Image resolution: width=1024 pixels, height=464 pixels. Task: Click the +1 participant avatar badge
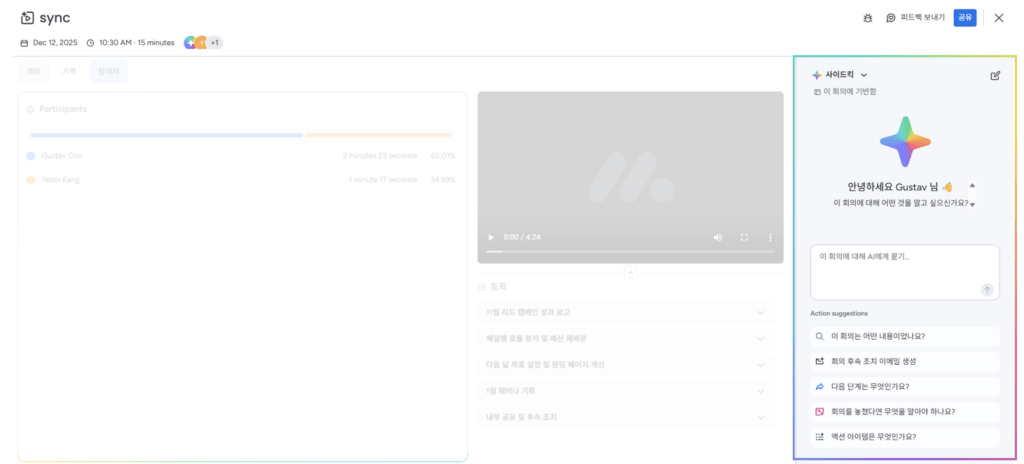[x=214, y=43]
